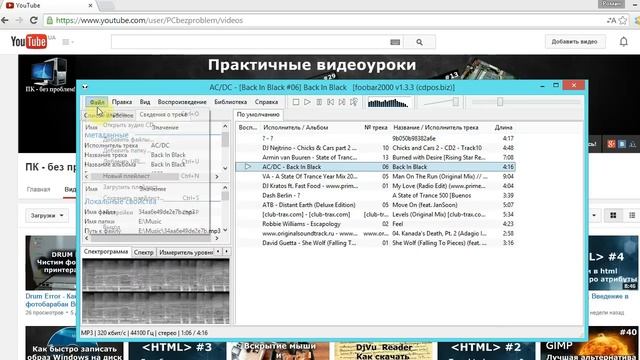Screen dimensions: 640x360
Task: Switch YouTube videos to grid view
Action: pyautogui.click(x=613, y=216)
